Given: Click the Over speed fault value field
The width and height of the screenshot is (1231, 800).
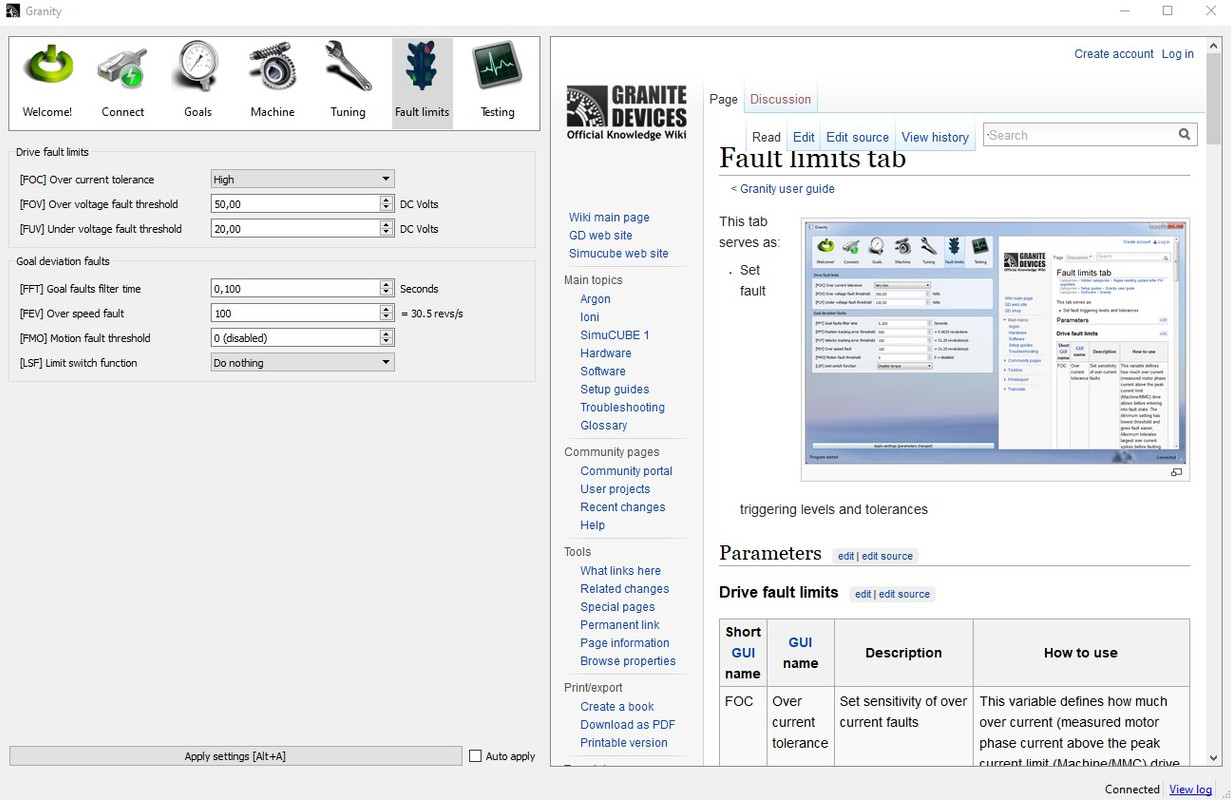Looking at the screenshot, I should 296,314.
